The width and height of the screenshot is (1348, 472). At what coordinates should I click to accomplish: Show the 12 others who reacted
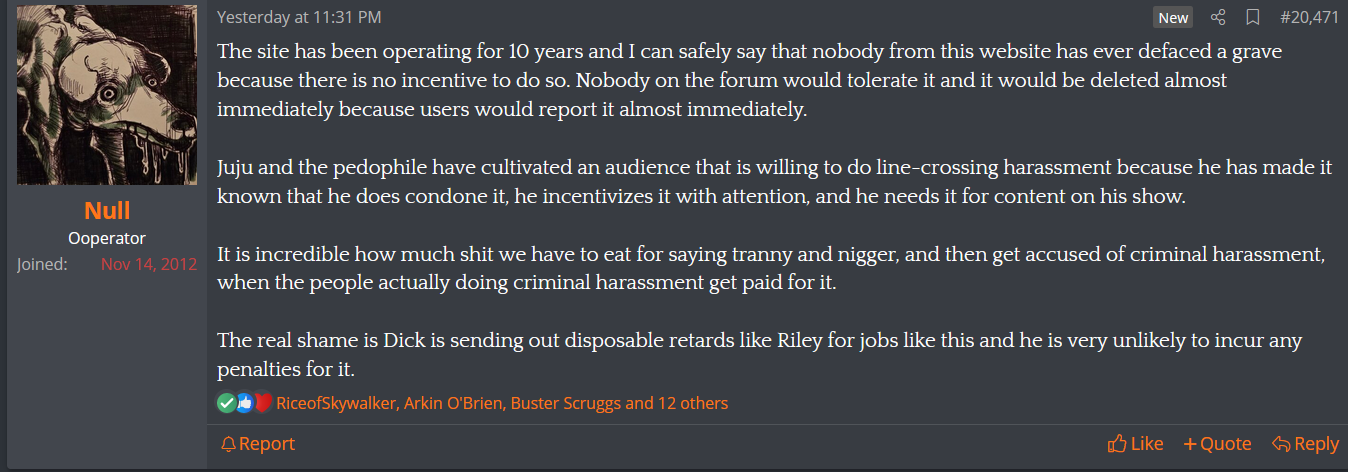click(689, 404)
